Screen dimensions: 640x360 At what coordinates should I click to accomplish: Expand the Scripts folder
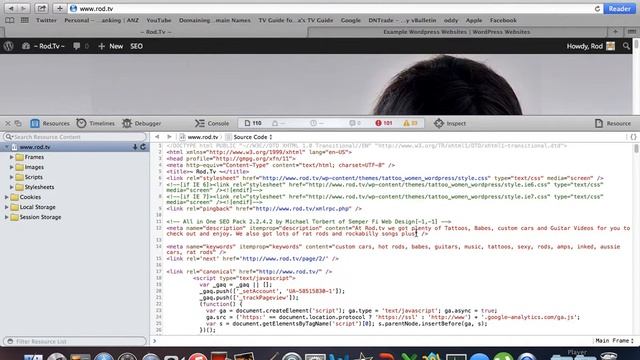[12, 177]
